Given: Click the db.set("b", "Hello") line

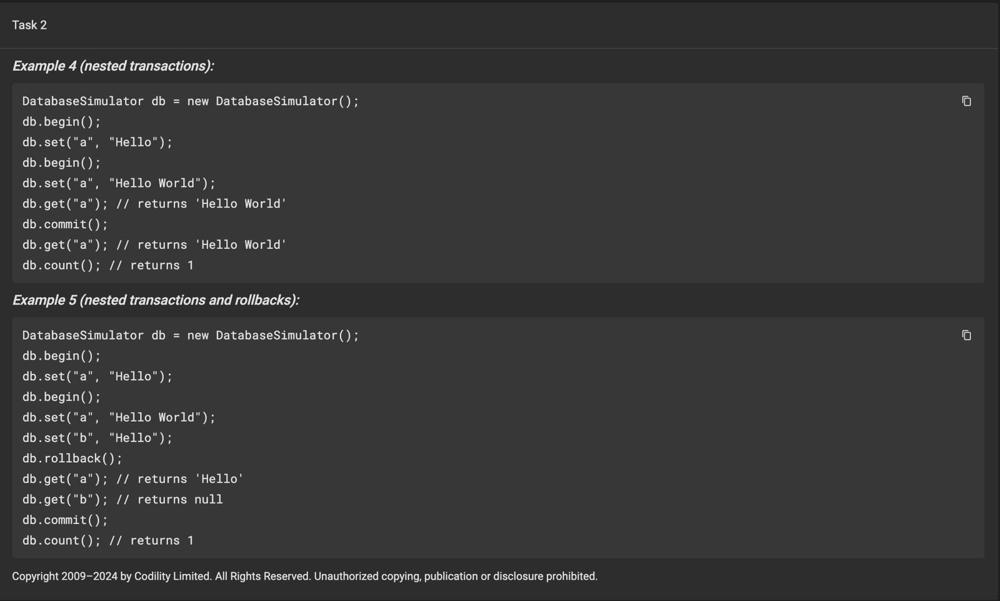Looking at the screenshot, I should point(97,438).
